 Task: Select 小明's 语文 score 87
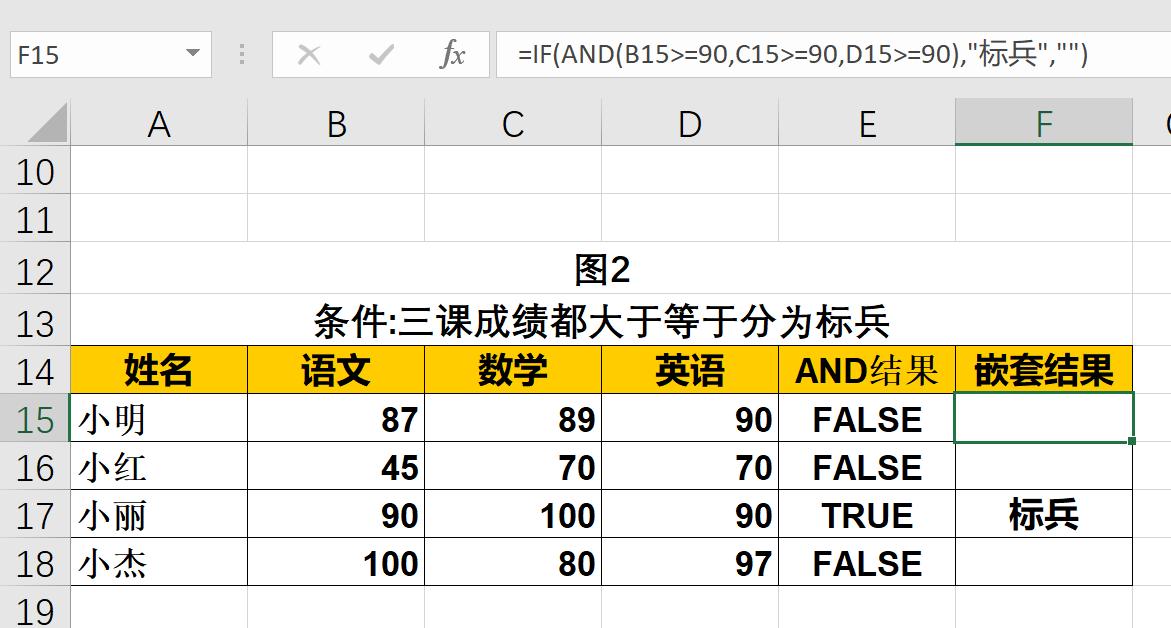(336, 418)
